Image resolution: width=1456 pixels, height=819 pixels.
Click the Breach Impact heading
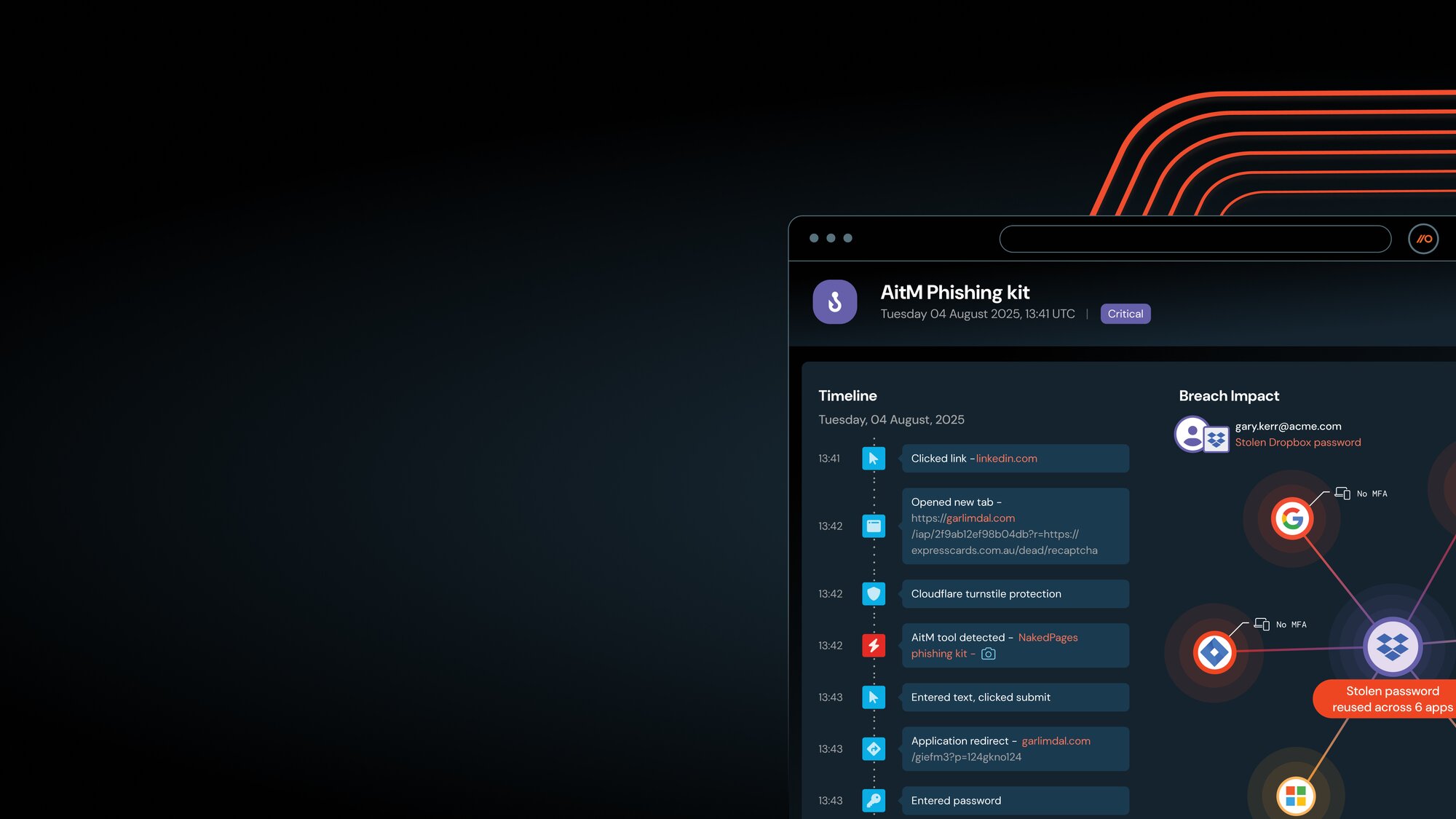pyautogui.click(x=1228, y=396)
